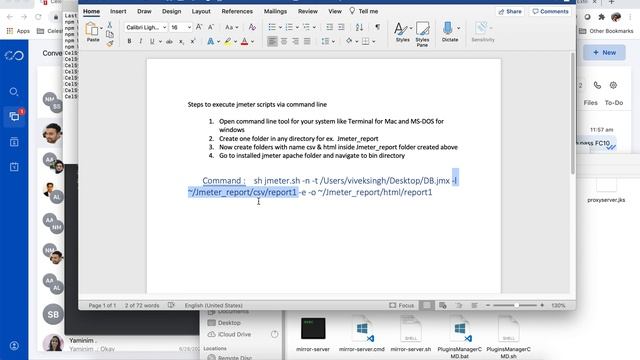Align text left
The height and width of the screenshot is (360, 640).
pyautogui.click(x=272, y=41)
